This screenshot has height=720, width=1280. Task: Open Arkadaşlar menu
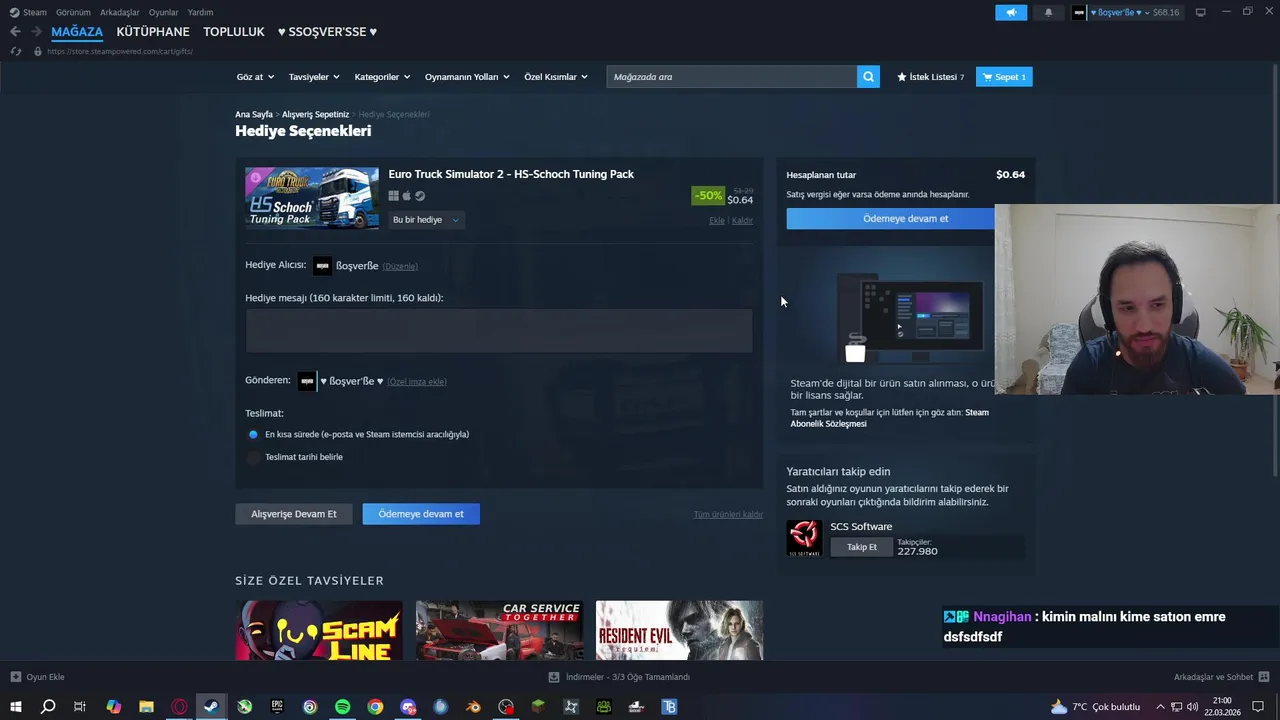[120, 12]
